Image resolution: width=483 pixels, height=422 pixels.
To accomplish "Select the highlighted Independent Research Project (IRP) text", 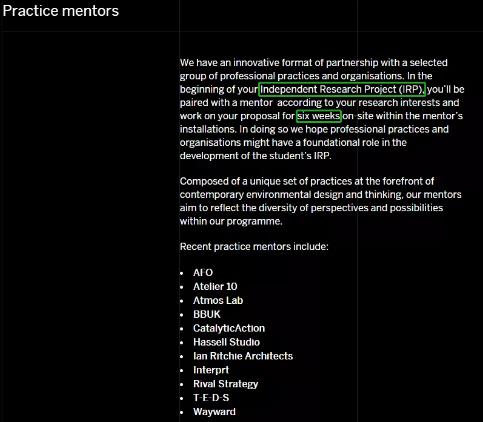I will coord(342,89).
